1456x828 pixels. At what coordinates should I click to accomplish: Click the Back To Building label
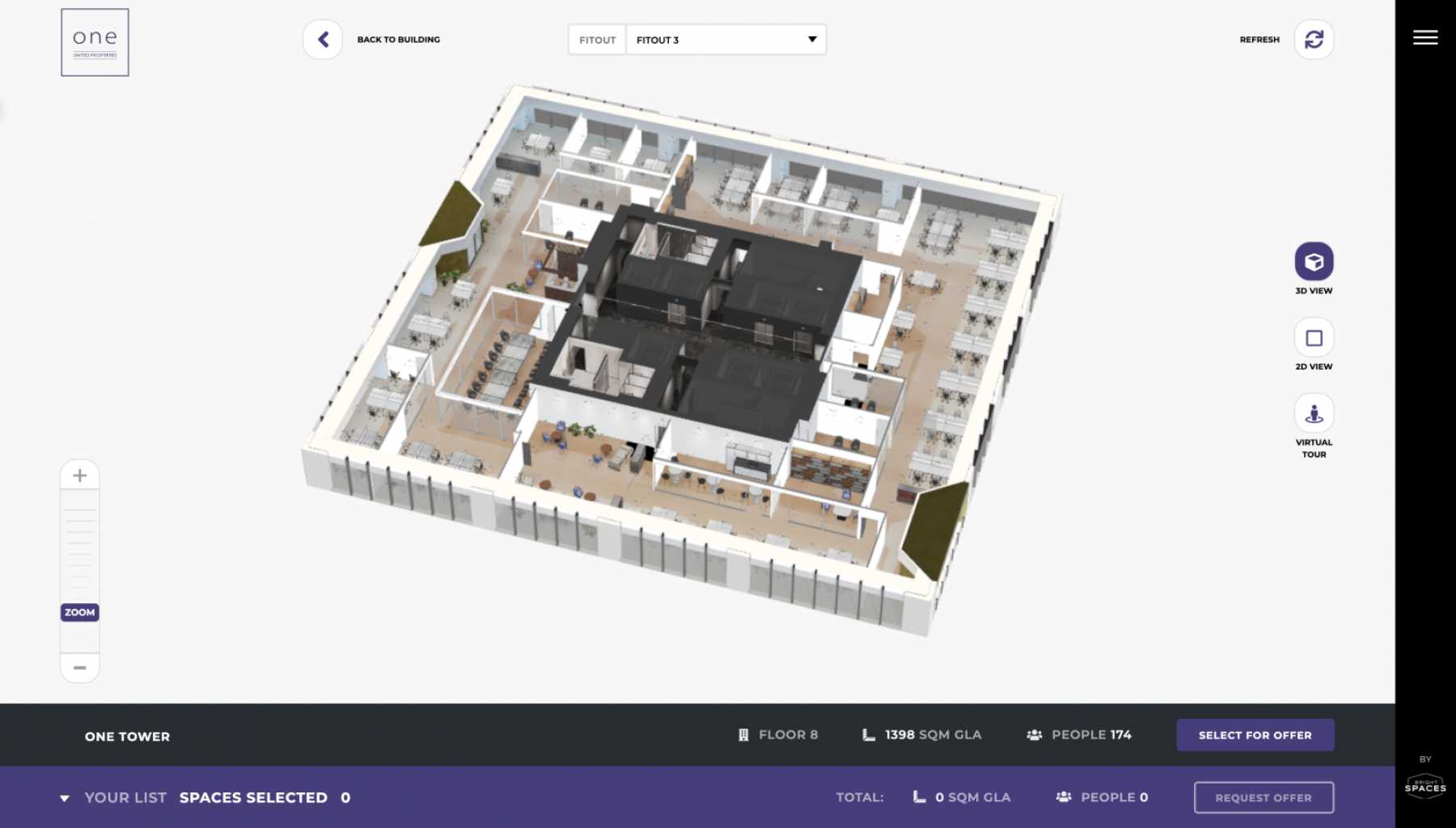(x=398, y=40)
